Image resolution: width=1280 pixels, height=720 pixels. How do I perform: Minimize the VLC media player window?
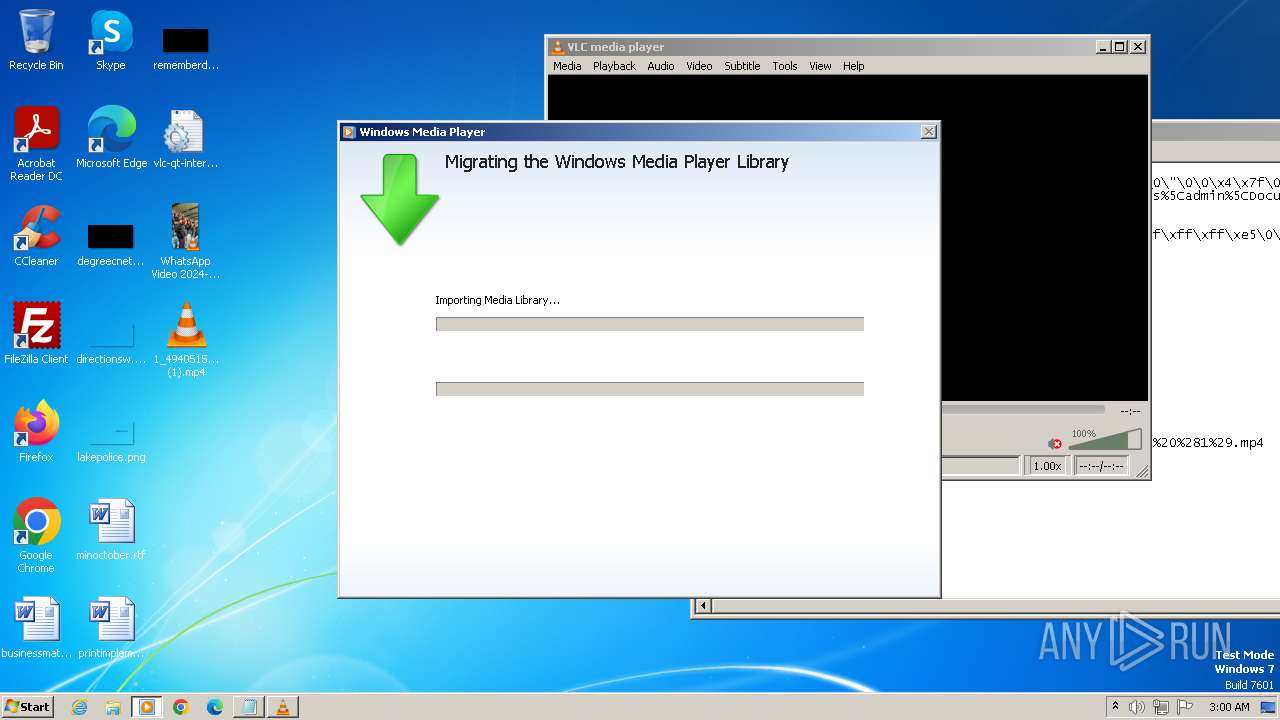[x=1103, y=46]
